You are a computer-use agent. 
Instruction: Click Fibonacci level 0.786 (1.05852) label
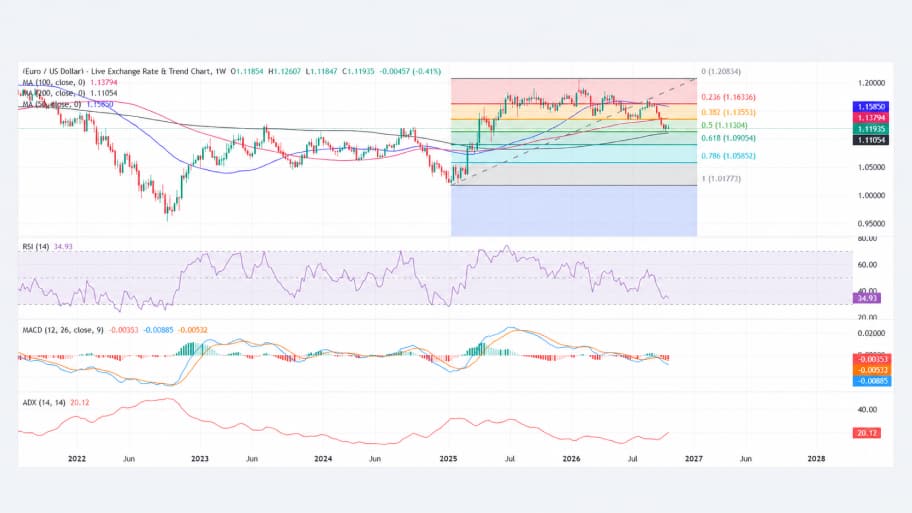(728, 156)
